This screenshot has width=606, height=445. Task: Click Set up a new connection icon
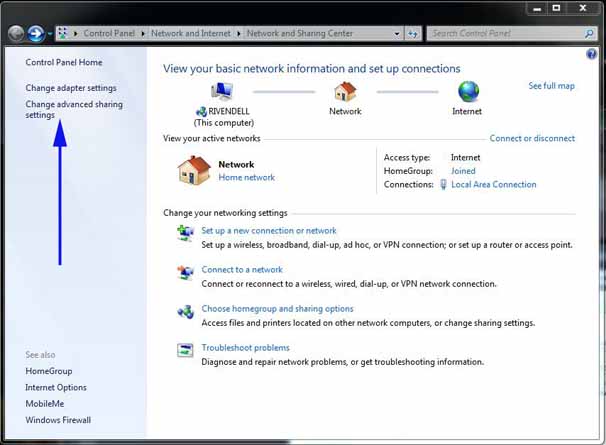185,233
